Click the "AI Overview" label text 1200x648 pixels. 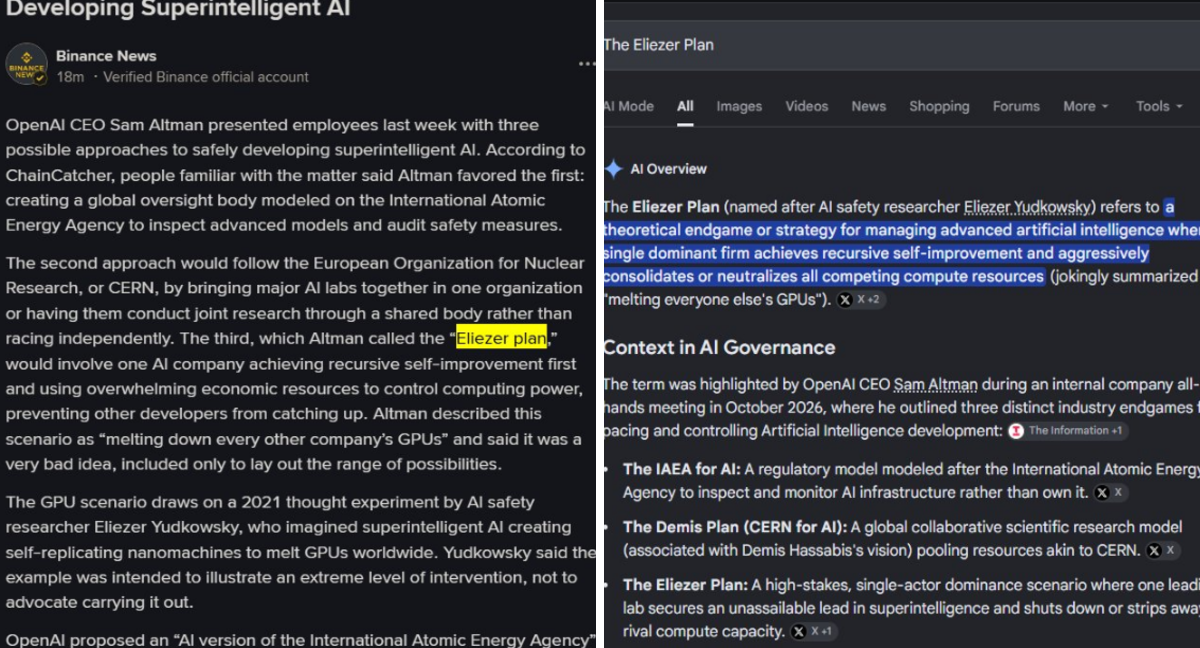coord(668,169)
